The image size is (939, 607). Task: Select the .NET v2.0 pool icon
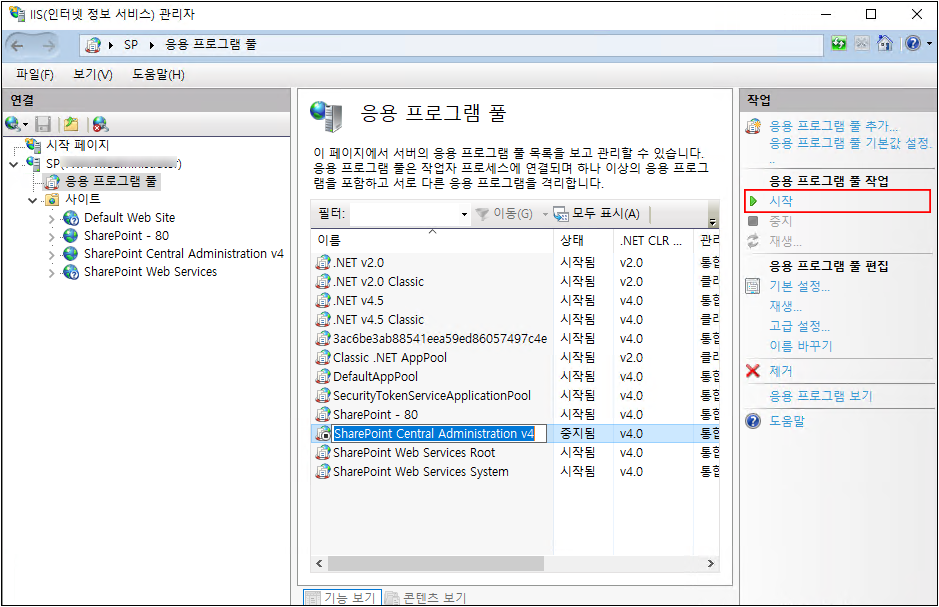(323, 262)
